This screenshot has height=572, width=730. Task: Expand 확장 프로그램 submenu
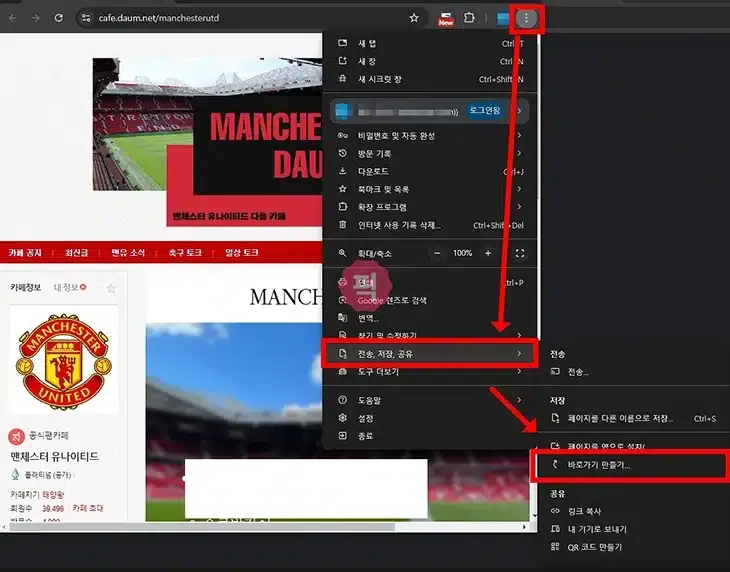click(x=430, y=207)
